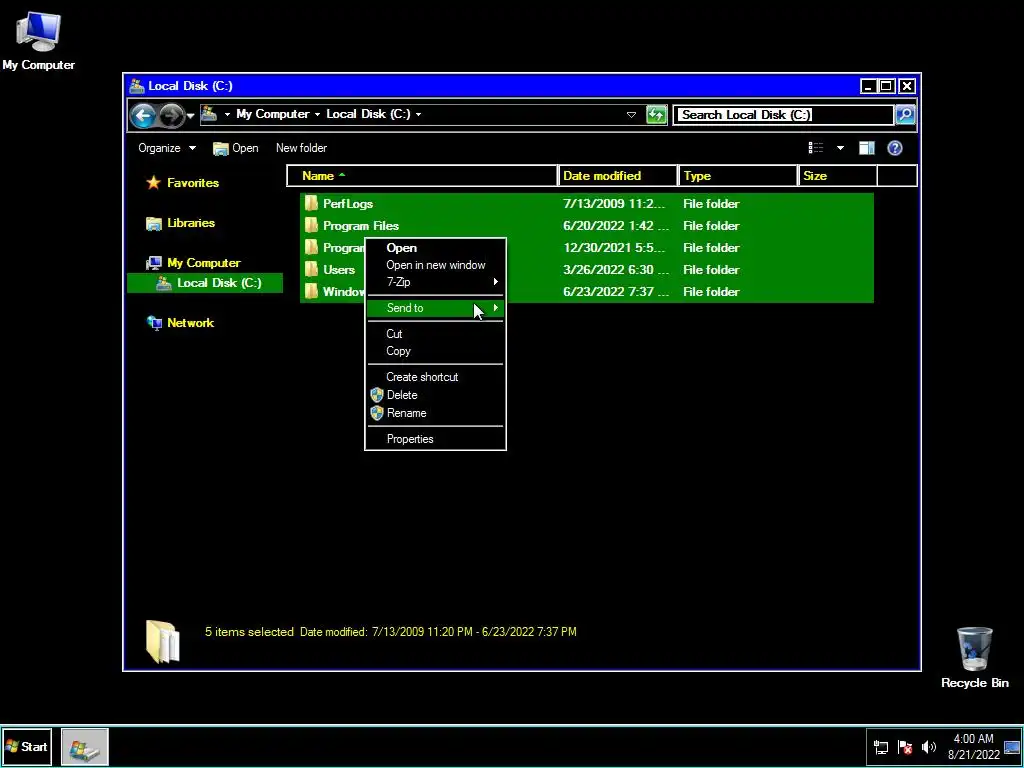
Task: Click the Search Local Disk (C:) field
Action: pos(783,115)
